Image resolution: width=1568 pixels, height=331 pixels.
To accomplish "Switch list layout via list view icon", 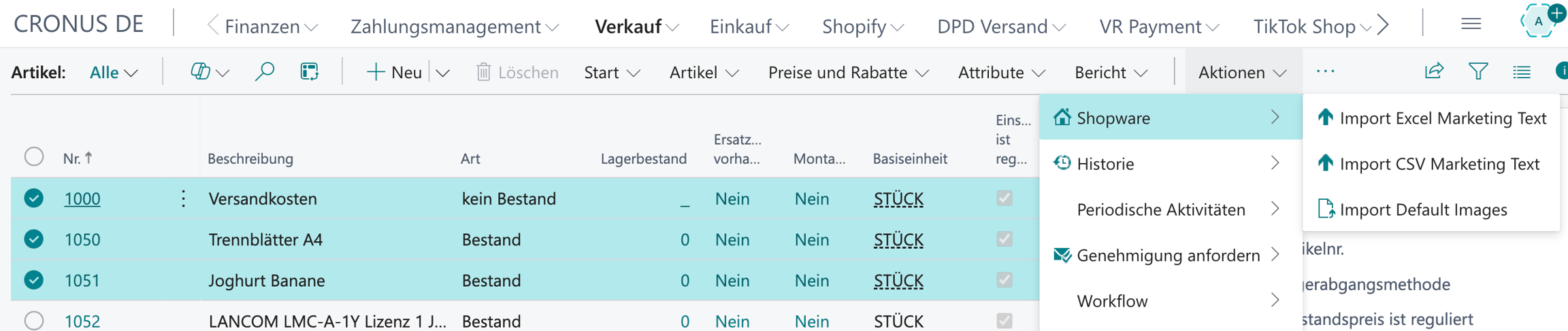I will (1522, 71).
